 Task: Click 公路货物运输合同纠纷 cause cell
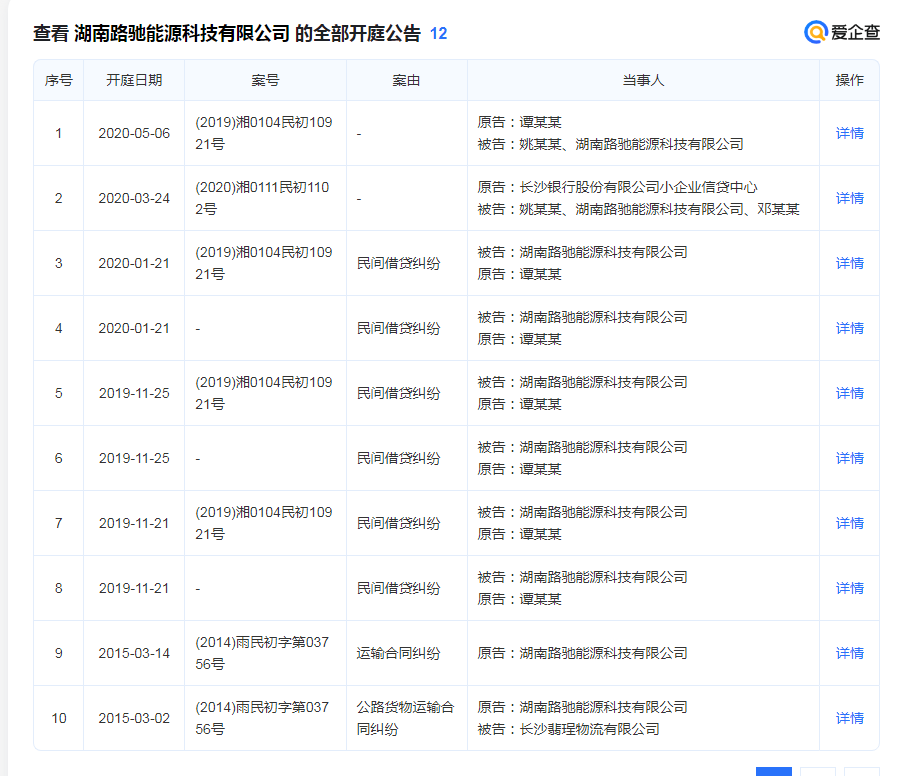point(405,718)
